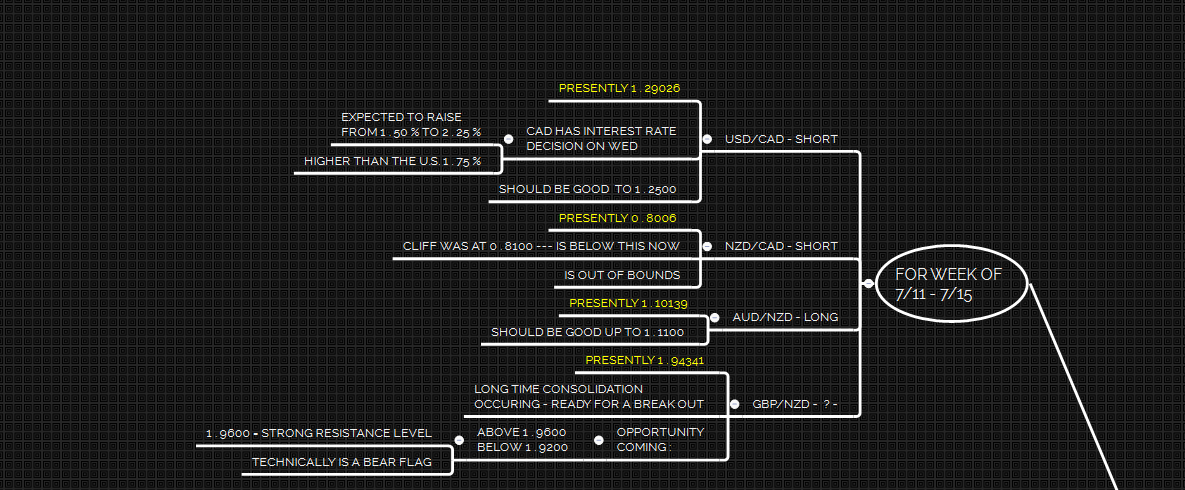The width and height of the screenshot is (1185, 490).
Task: Select the PRESENTLY 1.10139 yellow node
Action: [x=628, y=303]
